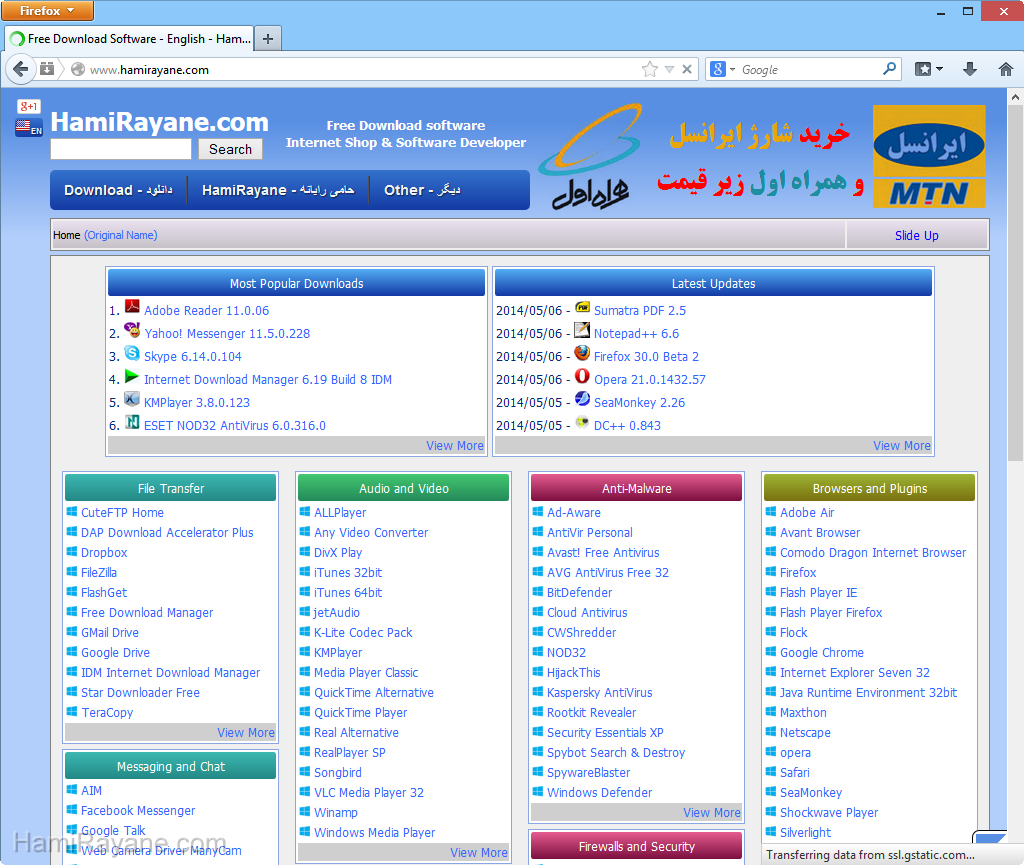
Task: Open the address bar history dropdown arrow
Action: 669,69
